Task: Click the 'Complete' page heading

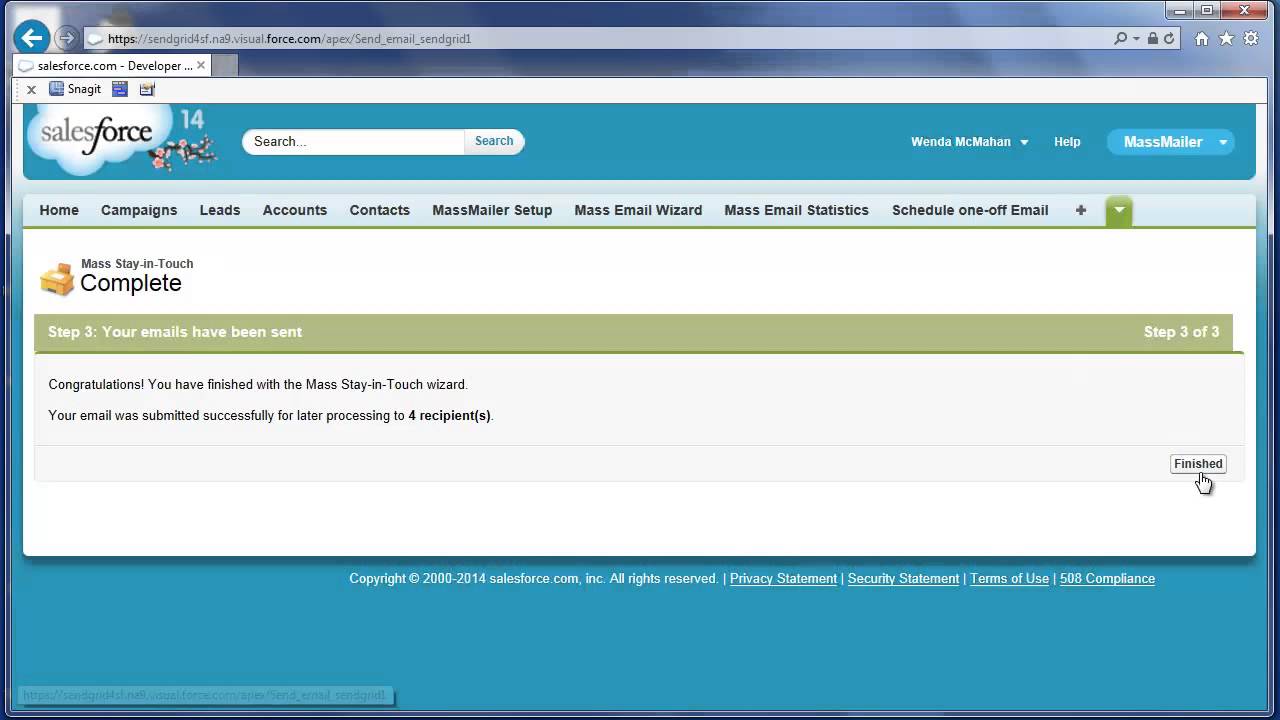Action: (131, 283)
